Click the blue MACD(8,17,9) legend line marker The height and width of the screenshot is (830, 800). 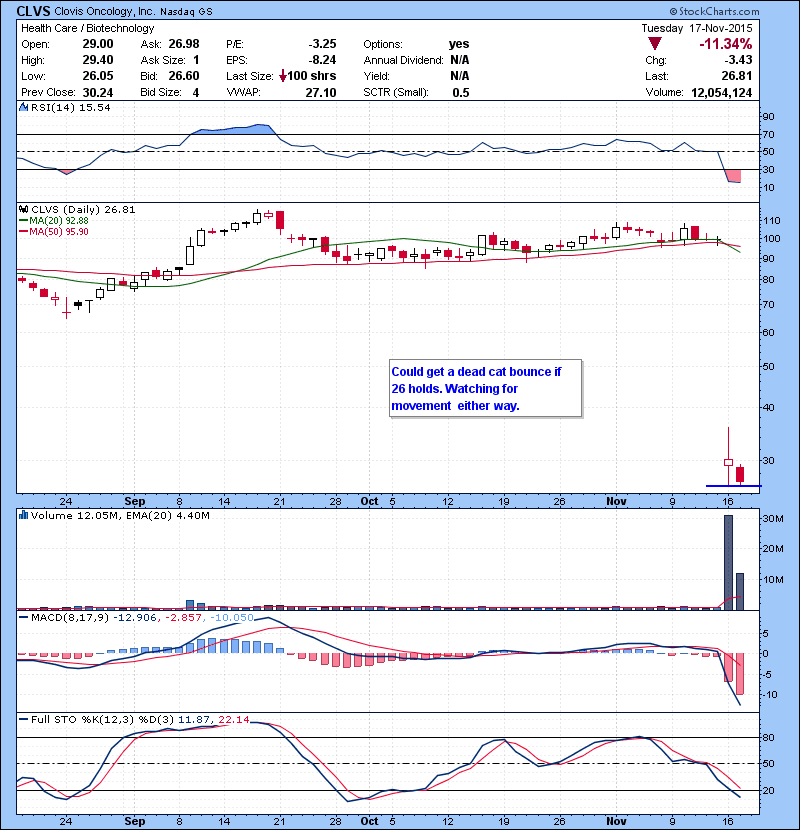(x=23, y=617)
